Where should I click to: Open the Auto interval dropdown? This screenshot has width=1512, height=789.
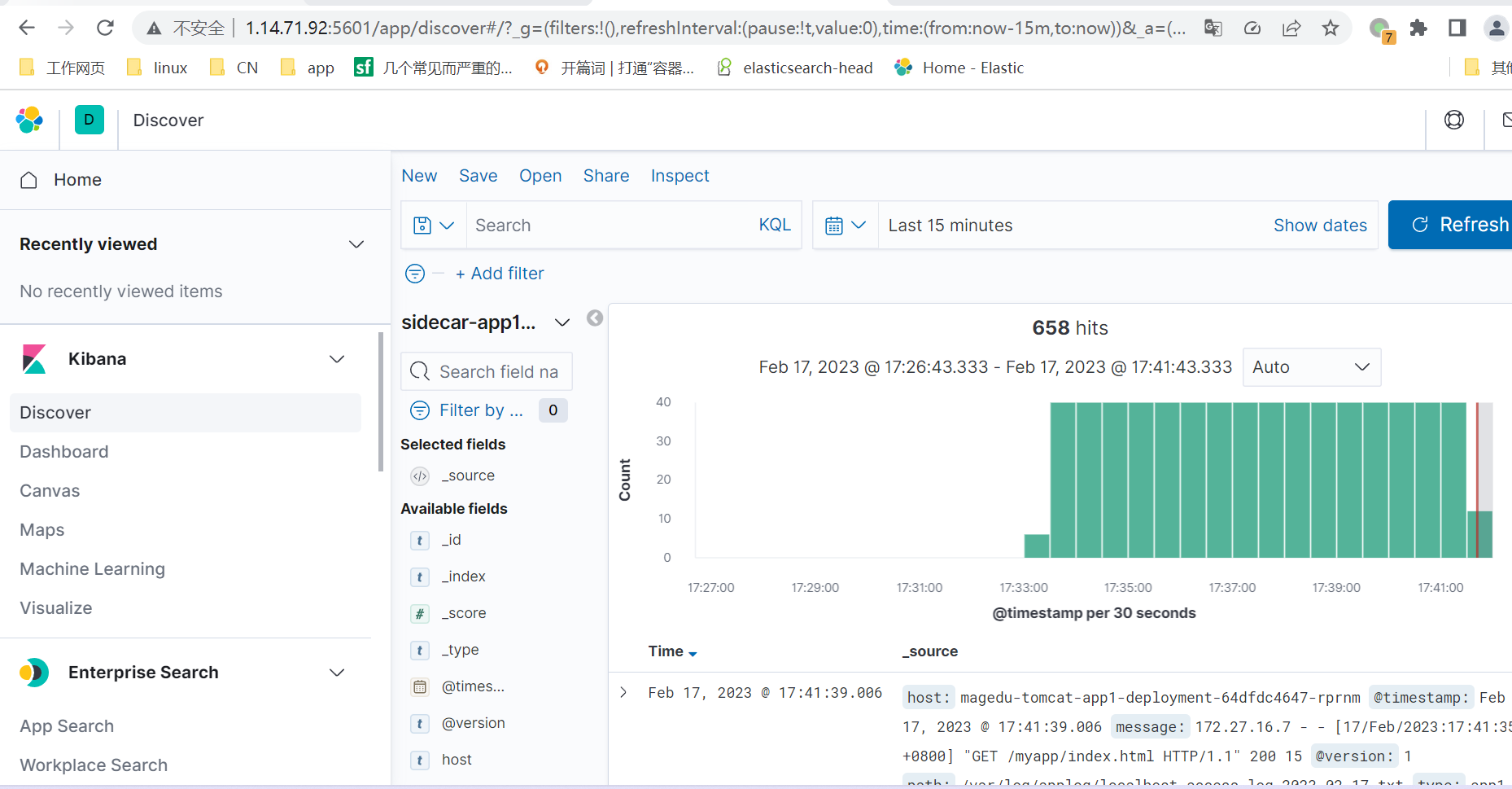pyautogui.click(x=1312, y=367)
